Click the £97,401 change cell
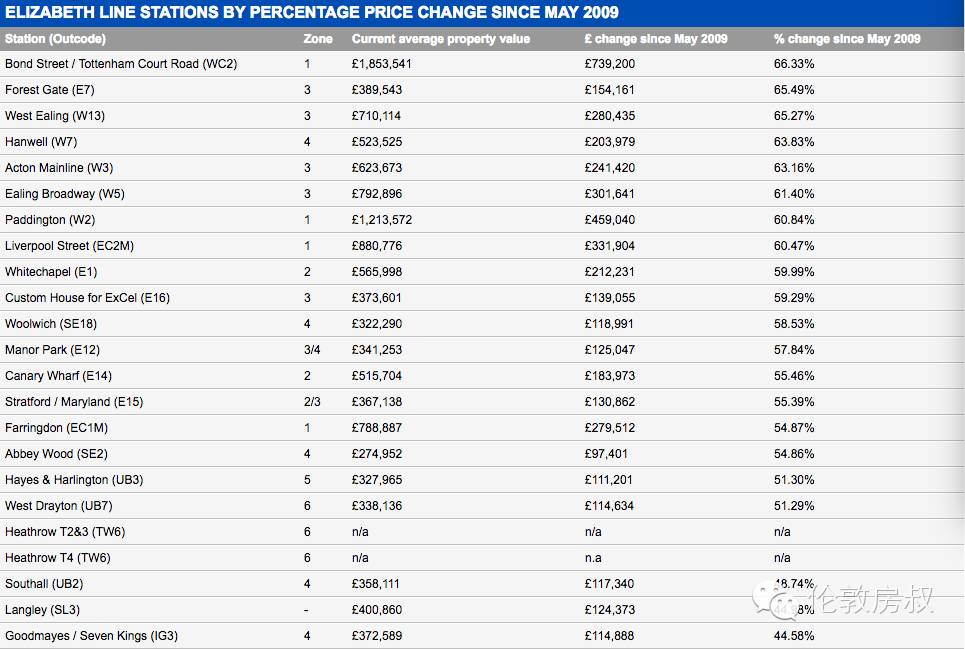The height and width of the screenshot is (649, 965). click(x=606, y=454)
